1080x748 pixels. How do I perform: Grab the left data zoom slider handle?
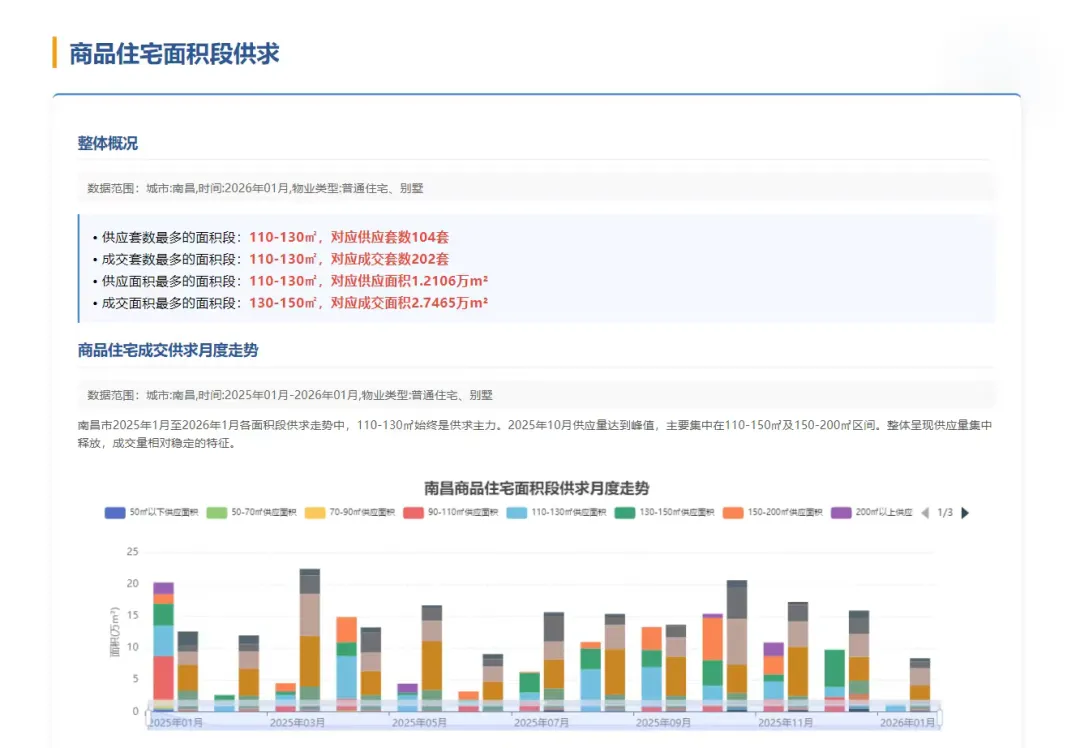pyautogui.click(x=148, y=718)
